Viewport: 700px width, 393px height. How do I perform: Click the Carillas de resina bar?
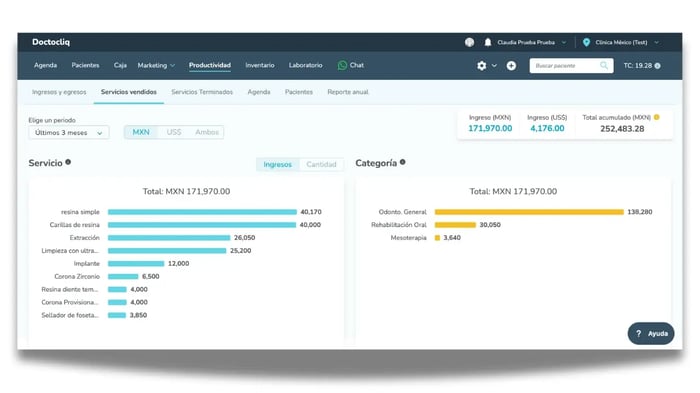coord(202,225)
